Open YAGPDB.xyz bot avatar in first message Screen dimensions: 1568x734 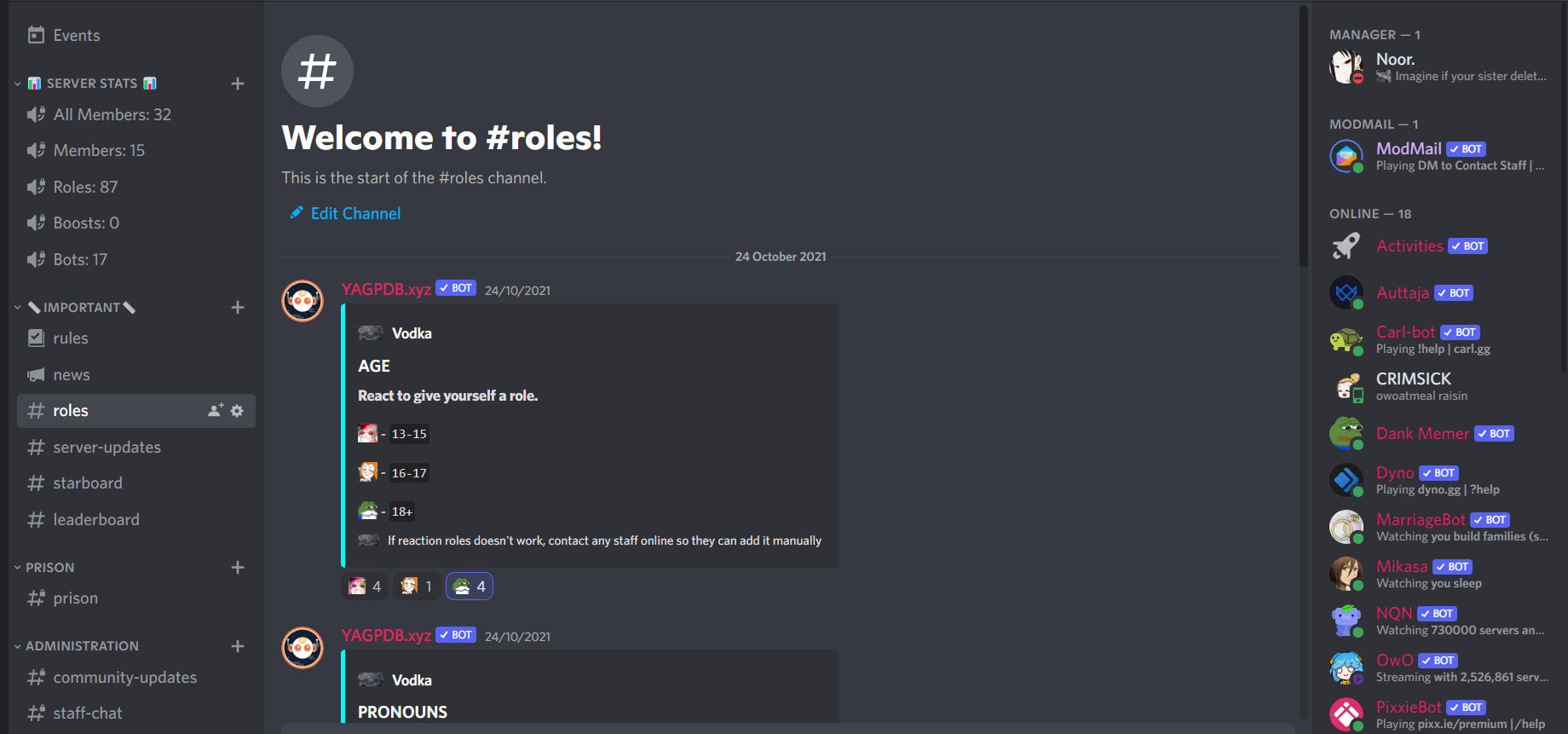pos(303,301)
